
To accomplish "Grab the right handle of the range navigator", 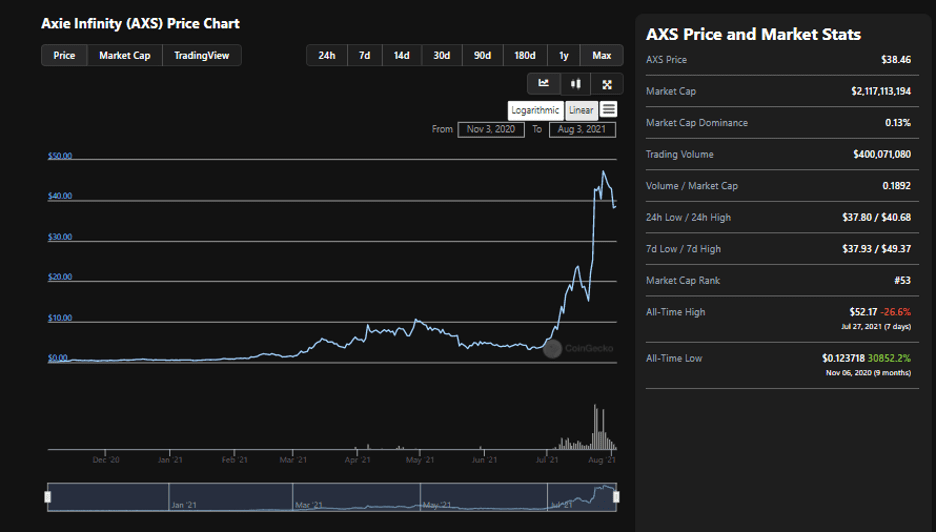I will [616, 496].
